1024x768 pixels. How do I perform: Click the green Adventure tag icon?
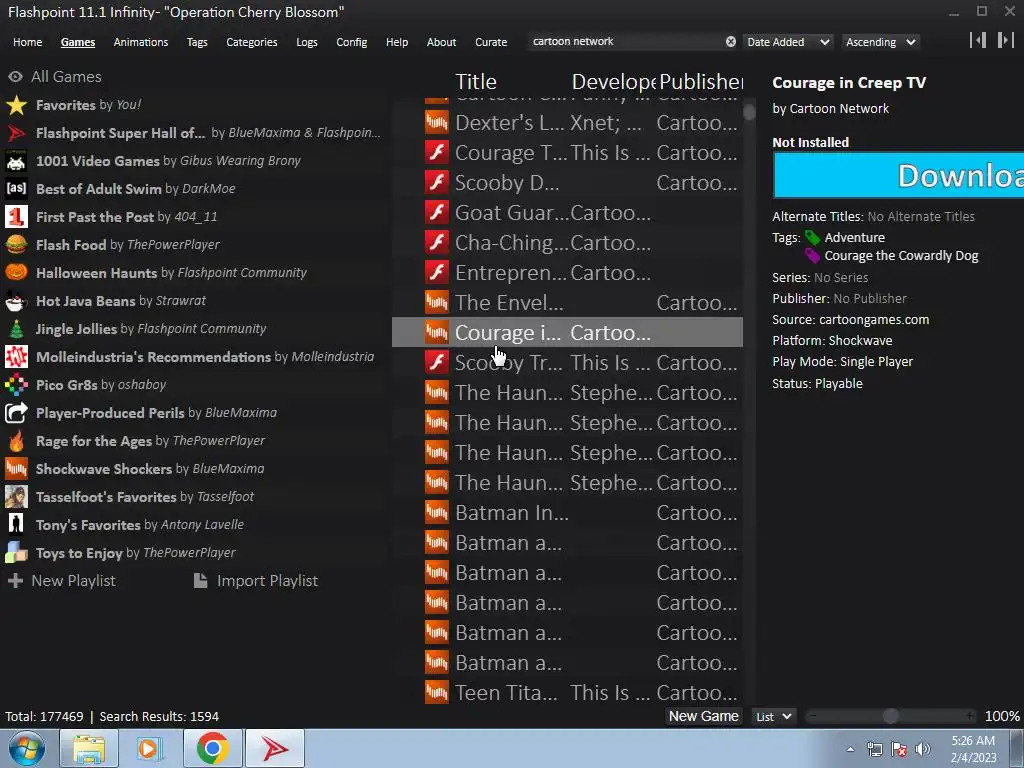[x=812, y=238]
